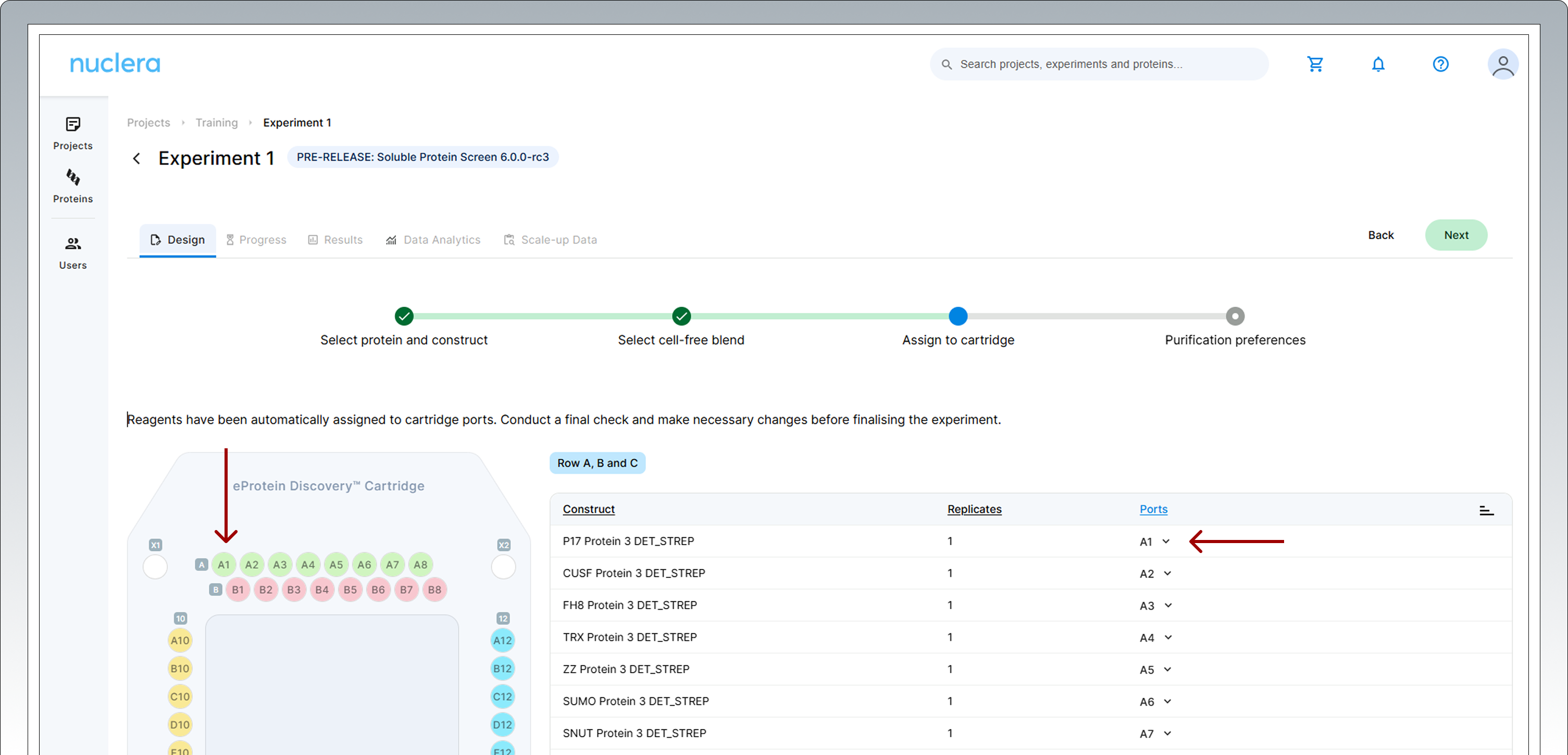Open port dropdown for TRX Protein 3

pos(1155,637)
